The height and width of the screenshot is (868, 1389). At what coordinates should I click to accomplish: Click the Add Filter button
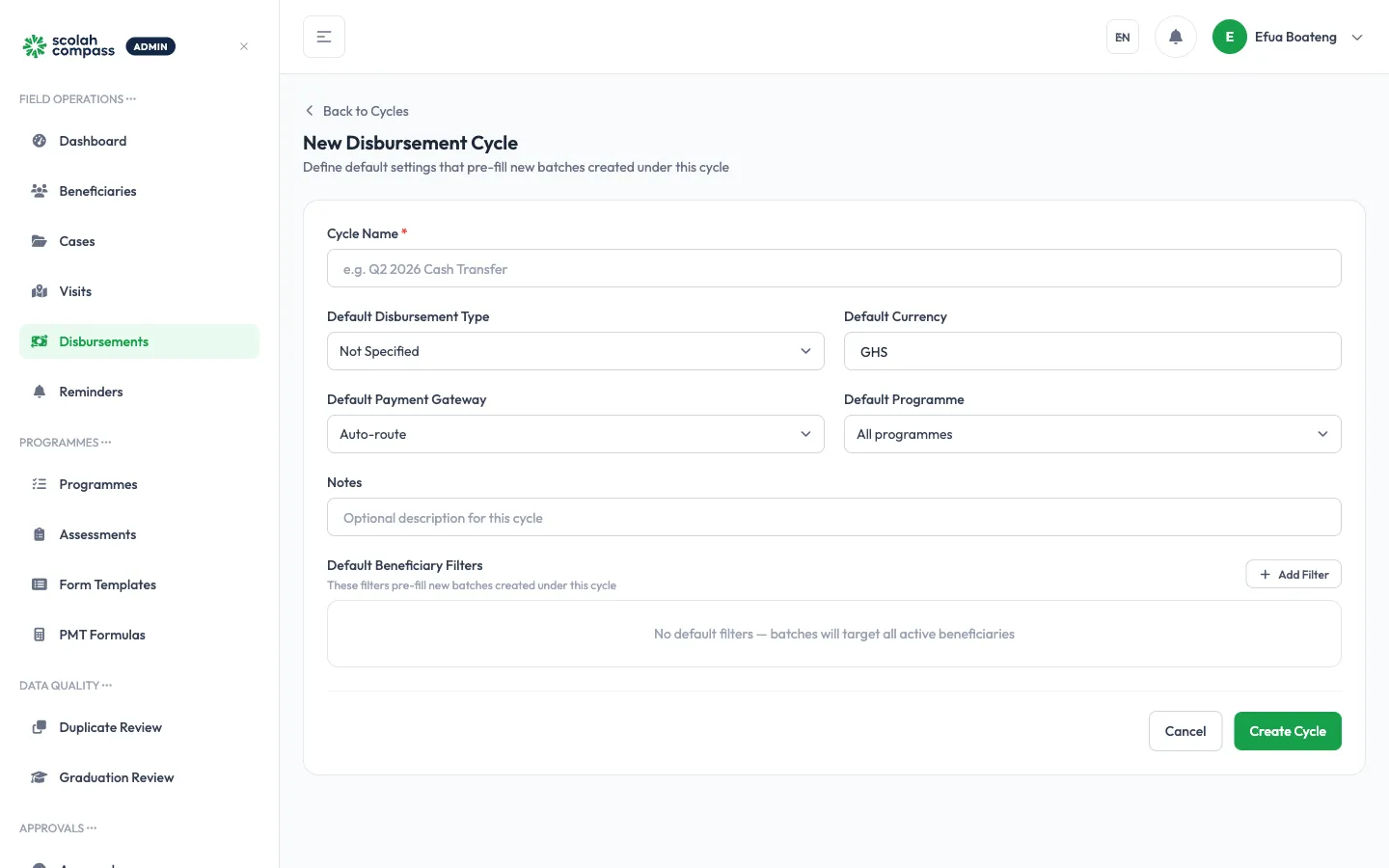click(x=1294, y=574)
